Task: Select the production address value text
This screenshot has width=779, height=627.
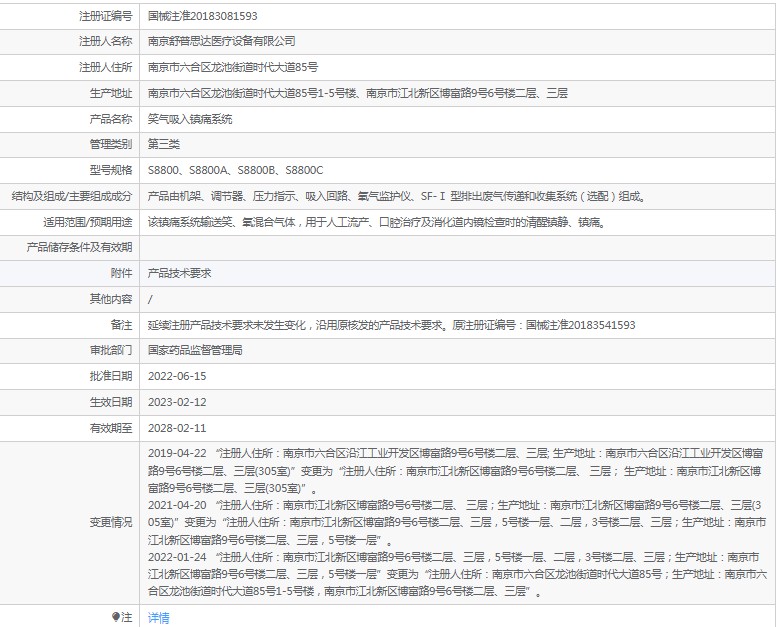Action: [x=358, y=93]
